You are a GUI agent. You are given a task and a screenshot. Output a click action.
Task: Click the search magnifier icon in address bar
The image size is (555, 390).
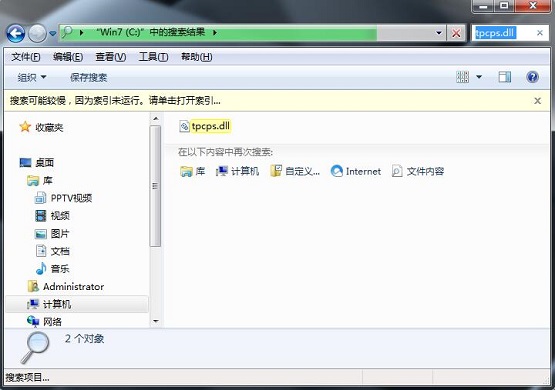[x=67, y=33]
